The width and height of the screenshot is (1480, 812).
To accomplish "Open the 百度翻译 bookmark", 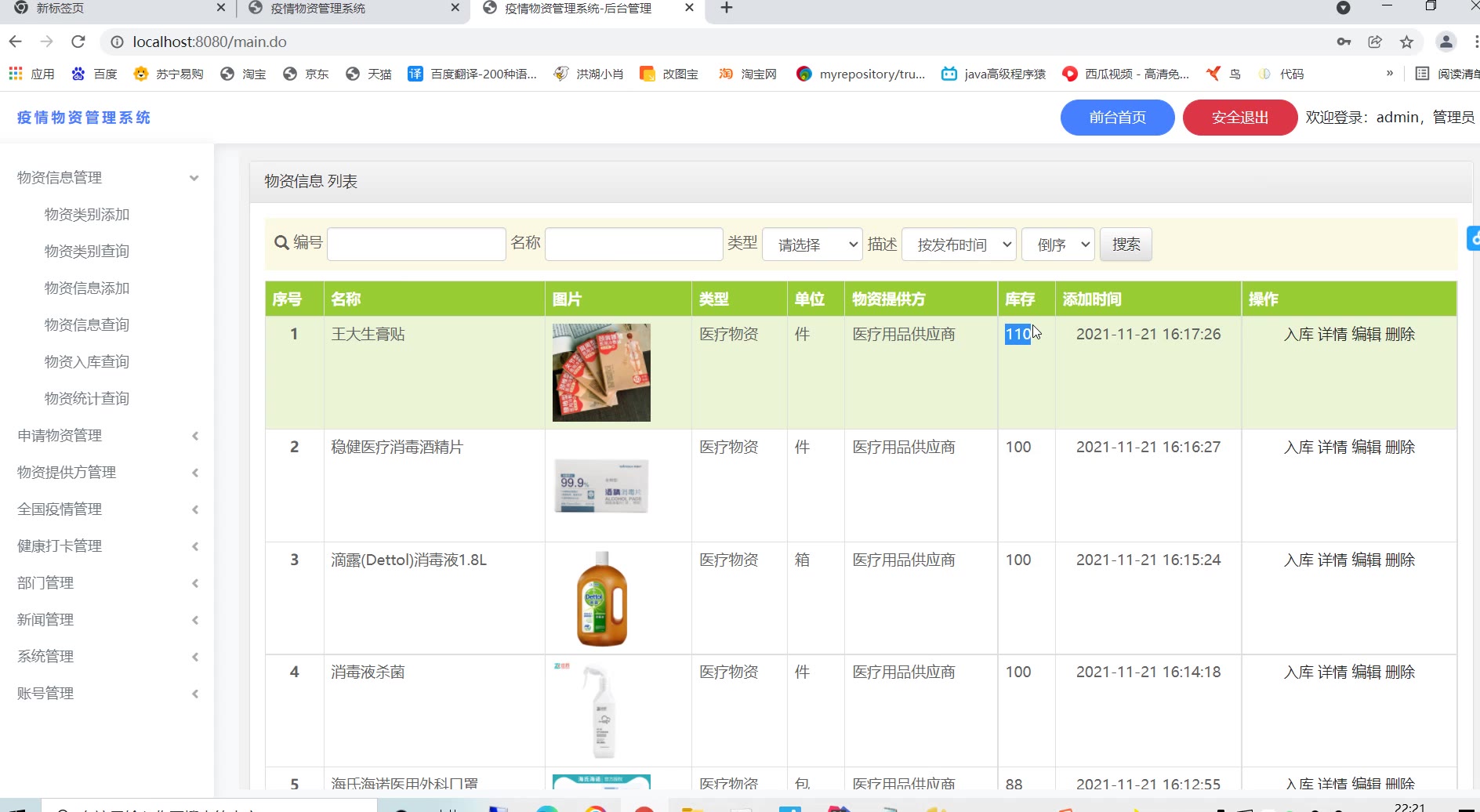I will pos(473,74).
